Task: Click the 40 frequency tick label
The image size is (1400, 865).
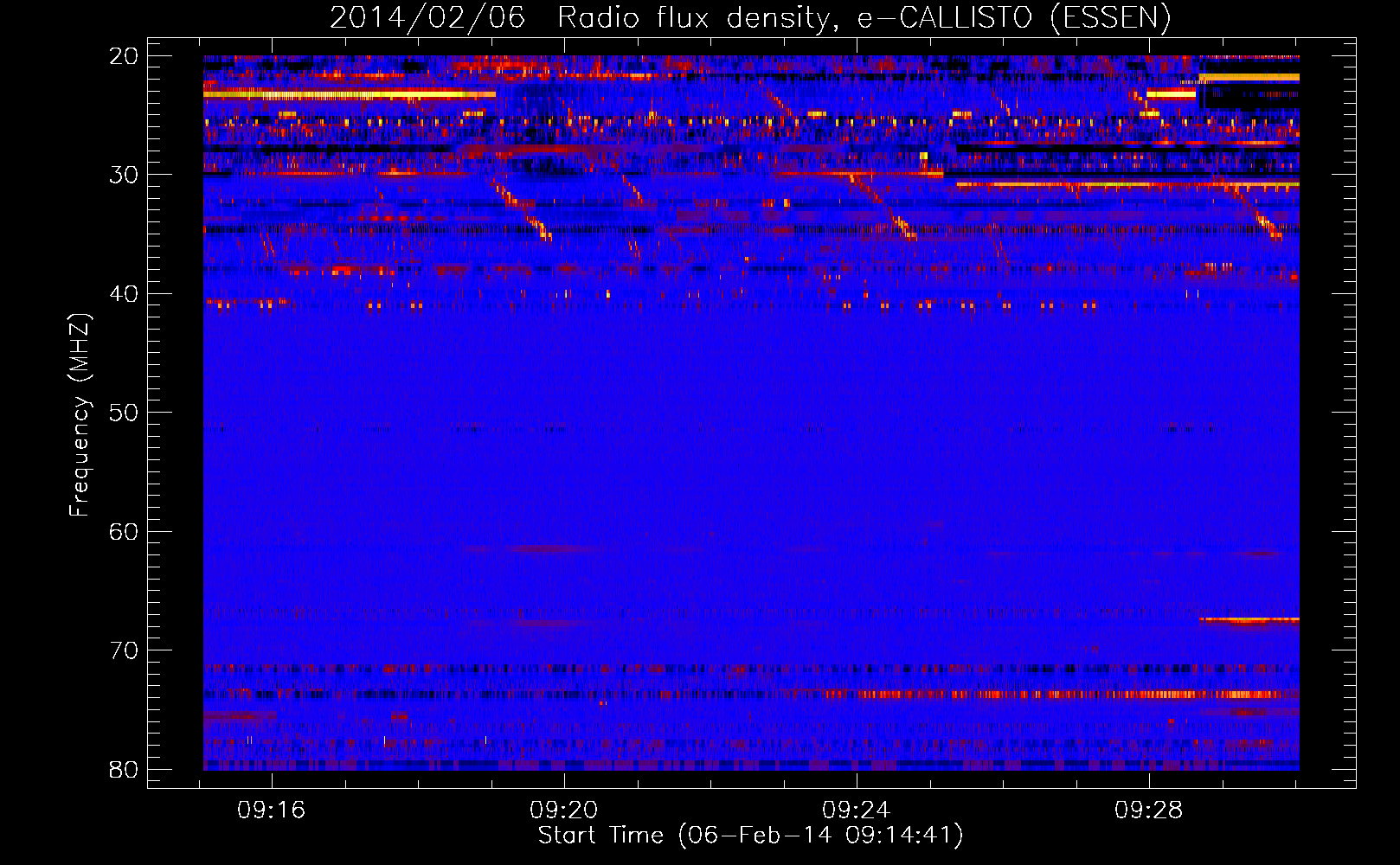Action: point(124,294)
